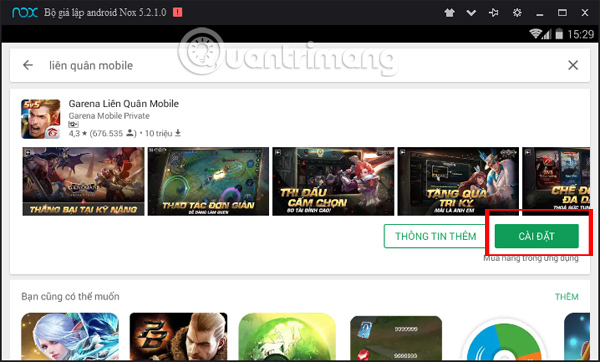Screen dimensions: 600x362
Task: View the Thắng bại tại kỹ năng screenshot
Action: pos(83,181)
